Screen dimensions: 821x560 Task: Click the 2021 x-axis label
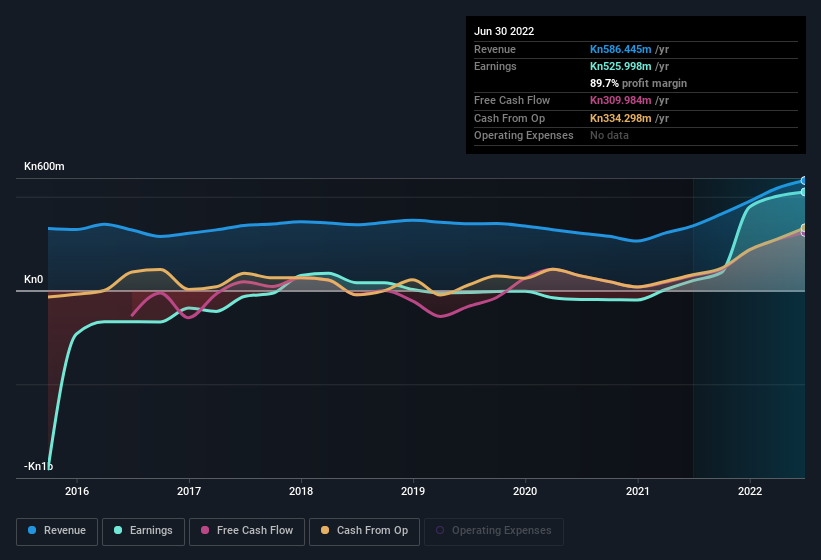(638, 491)
